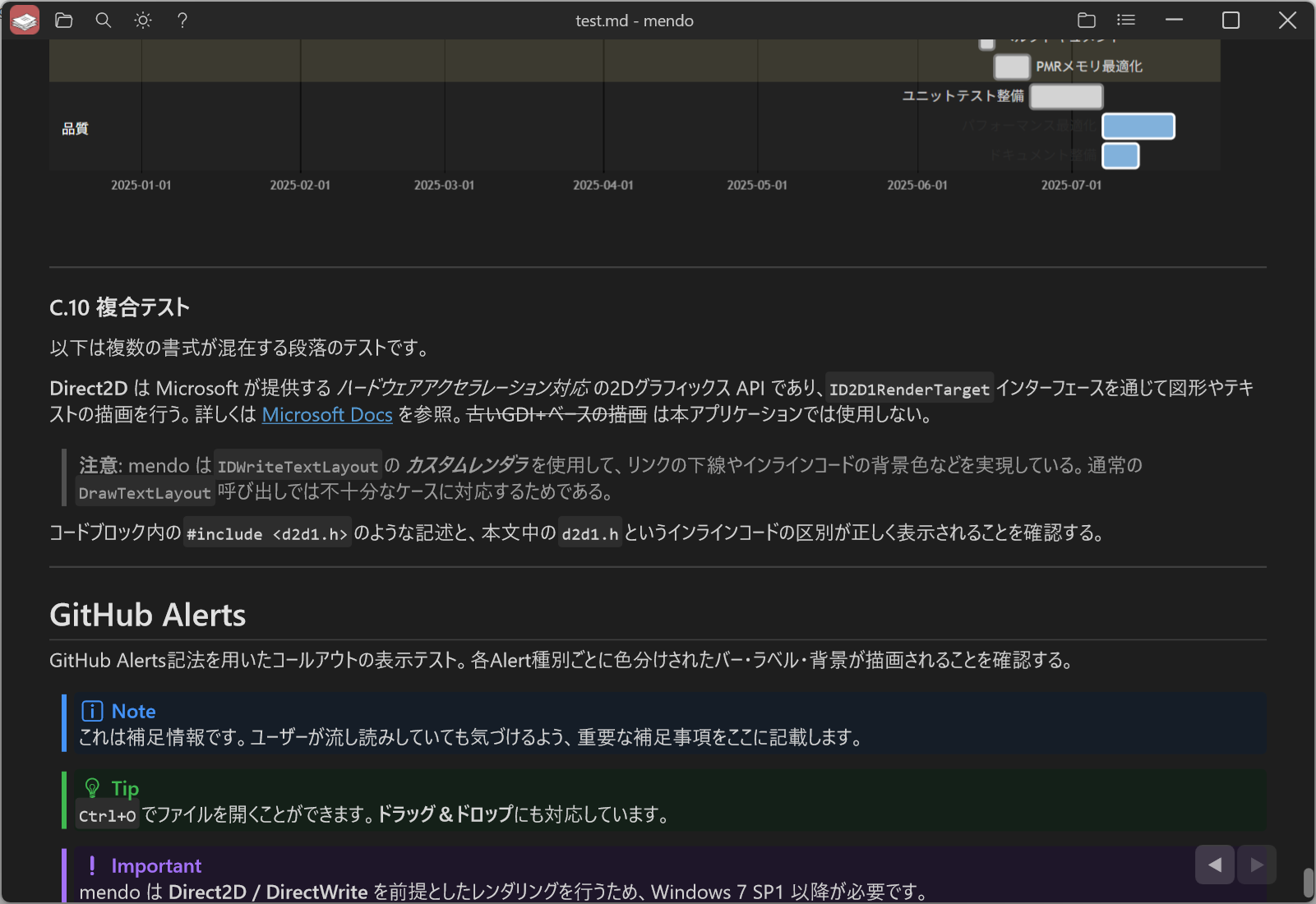This screenshot has height=904, width=1316.
Task: Click the Tip alert label
Action: click(125, 789)
